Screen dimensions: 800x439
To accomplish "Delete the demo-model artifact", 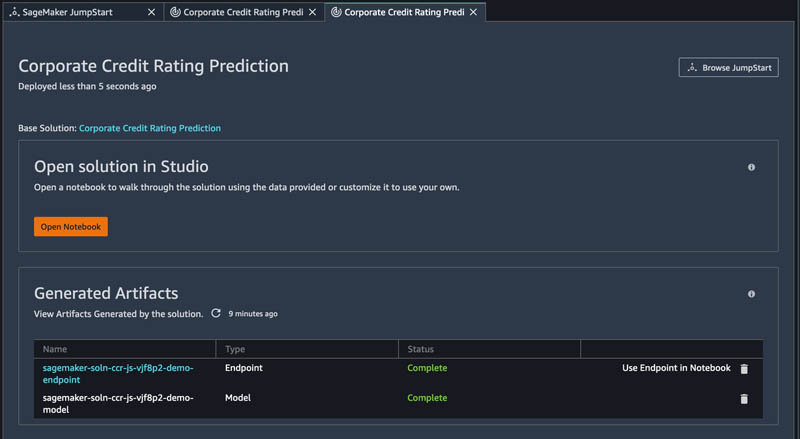I will pos(744,399).
